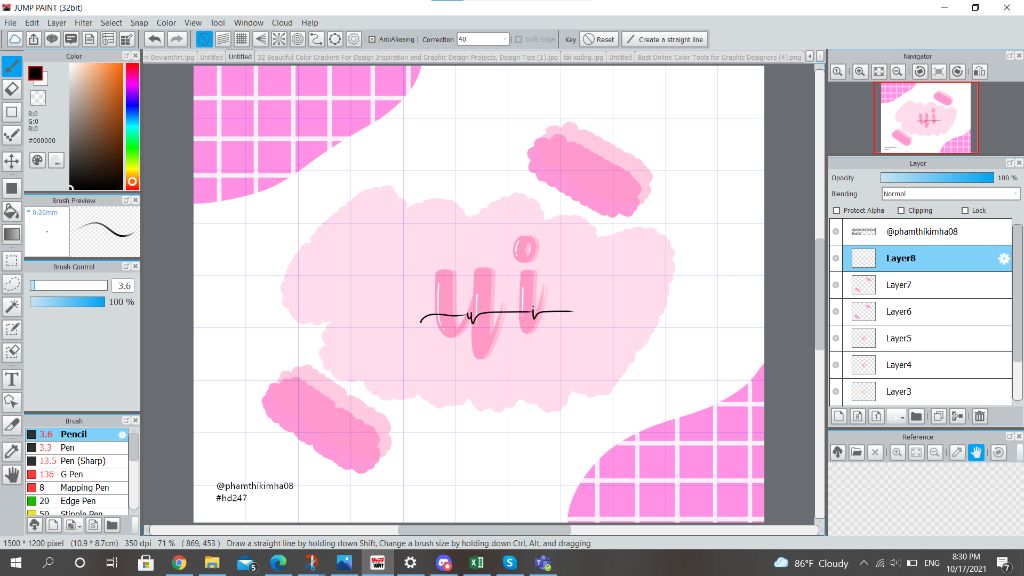Select the G Pen brush
Viewport: 1024px width, 576px height.
click(77, 474)
